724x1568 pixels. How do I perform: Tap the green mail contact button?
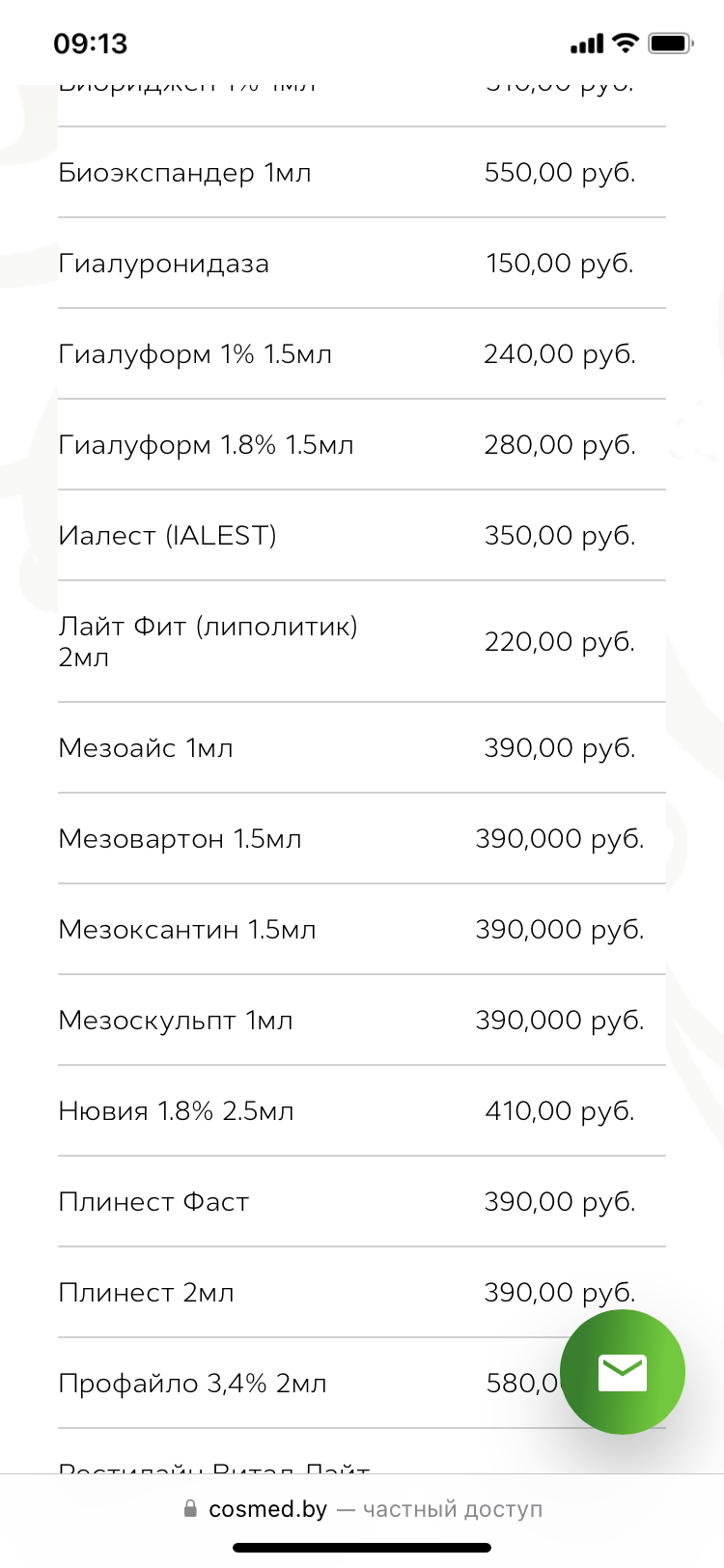pos(622,1372)
